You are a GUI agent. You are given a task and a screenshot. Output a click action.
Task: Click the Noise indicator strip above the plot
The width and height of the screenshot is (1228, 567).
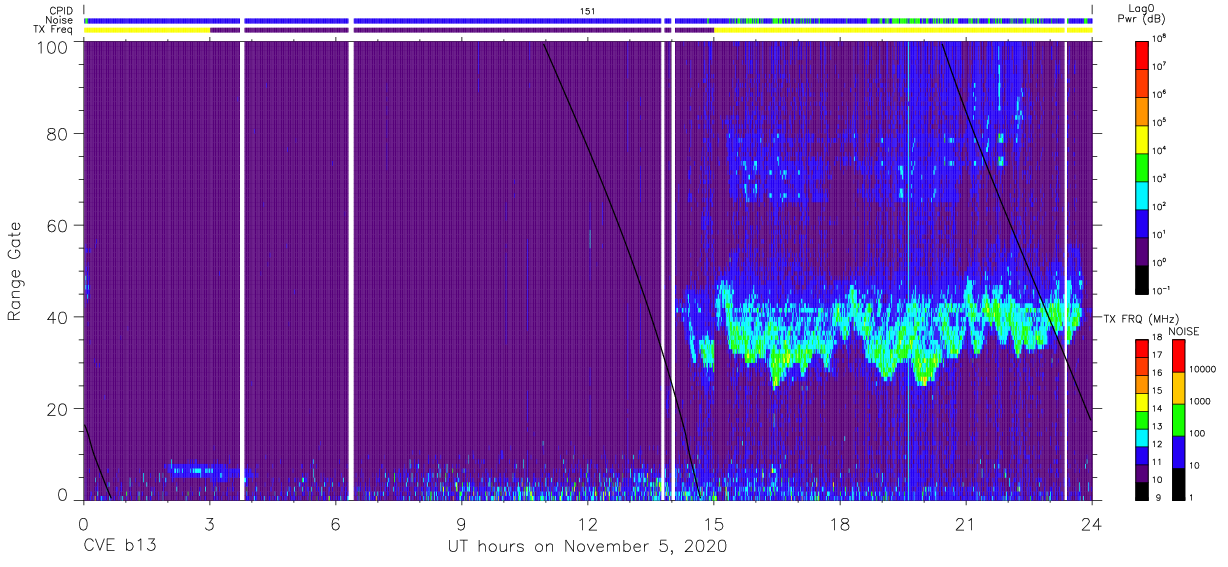click(x=587, y=20)
